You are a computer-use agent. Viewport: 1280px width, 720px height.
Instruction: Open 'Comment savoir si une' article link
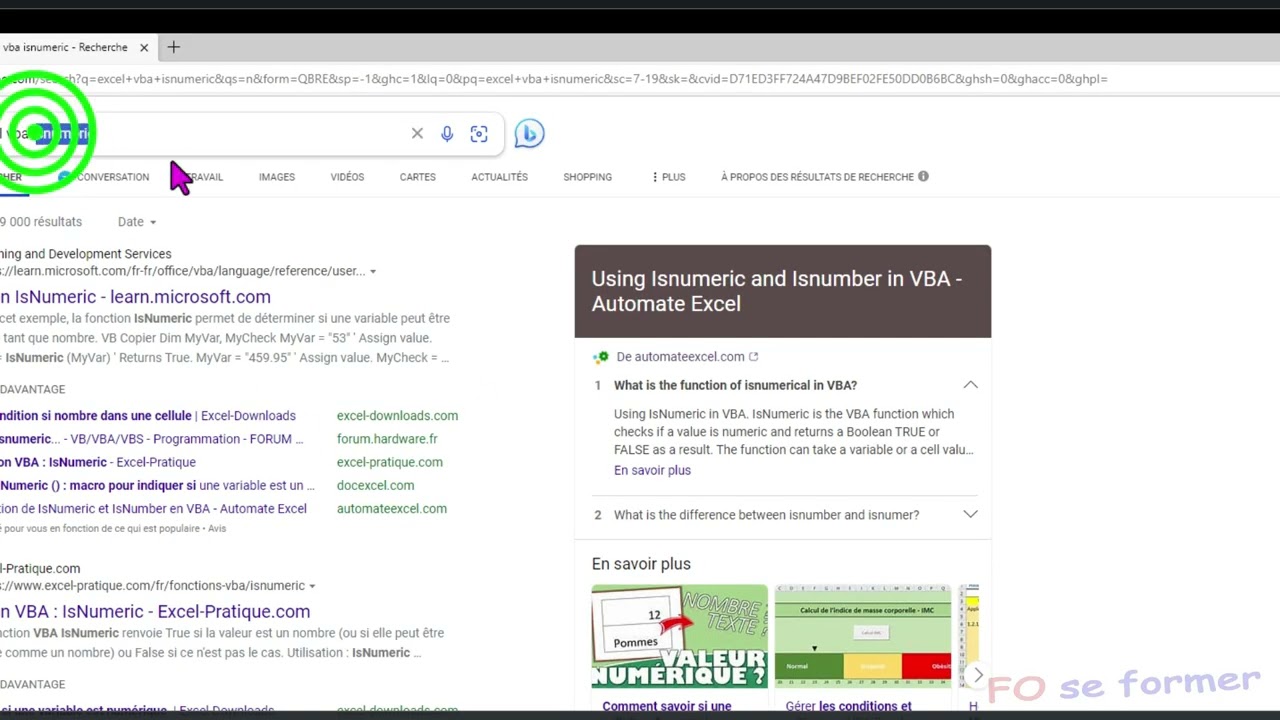(x=666, y=706)
